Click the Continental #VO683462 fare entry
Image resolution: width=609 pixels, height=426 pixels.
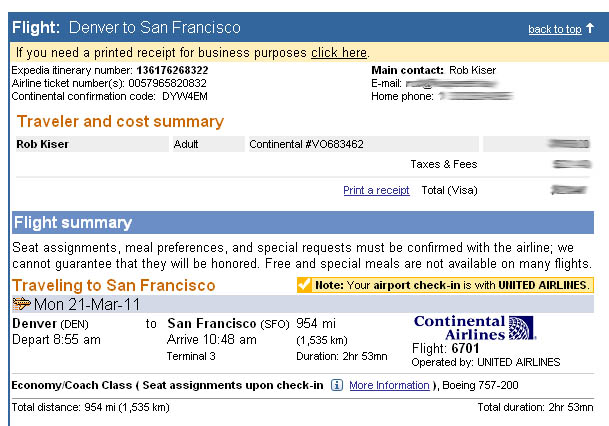306,144
